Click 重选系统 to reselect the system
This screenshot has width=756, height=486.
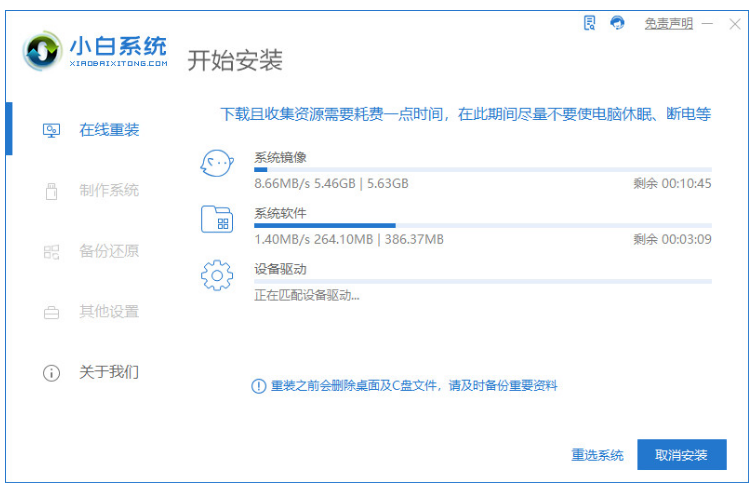coord(597,455)
